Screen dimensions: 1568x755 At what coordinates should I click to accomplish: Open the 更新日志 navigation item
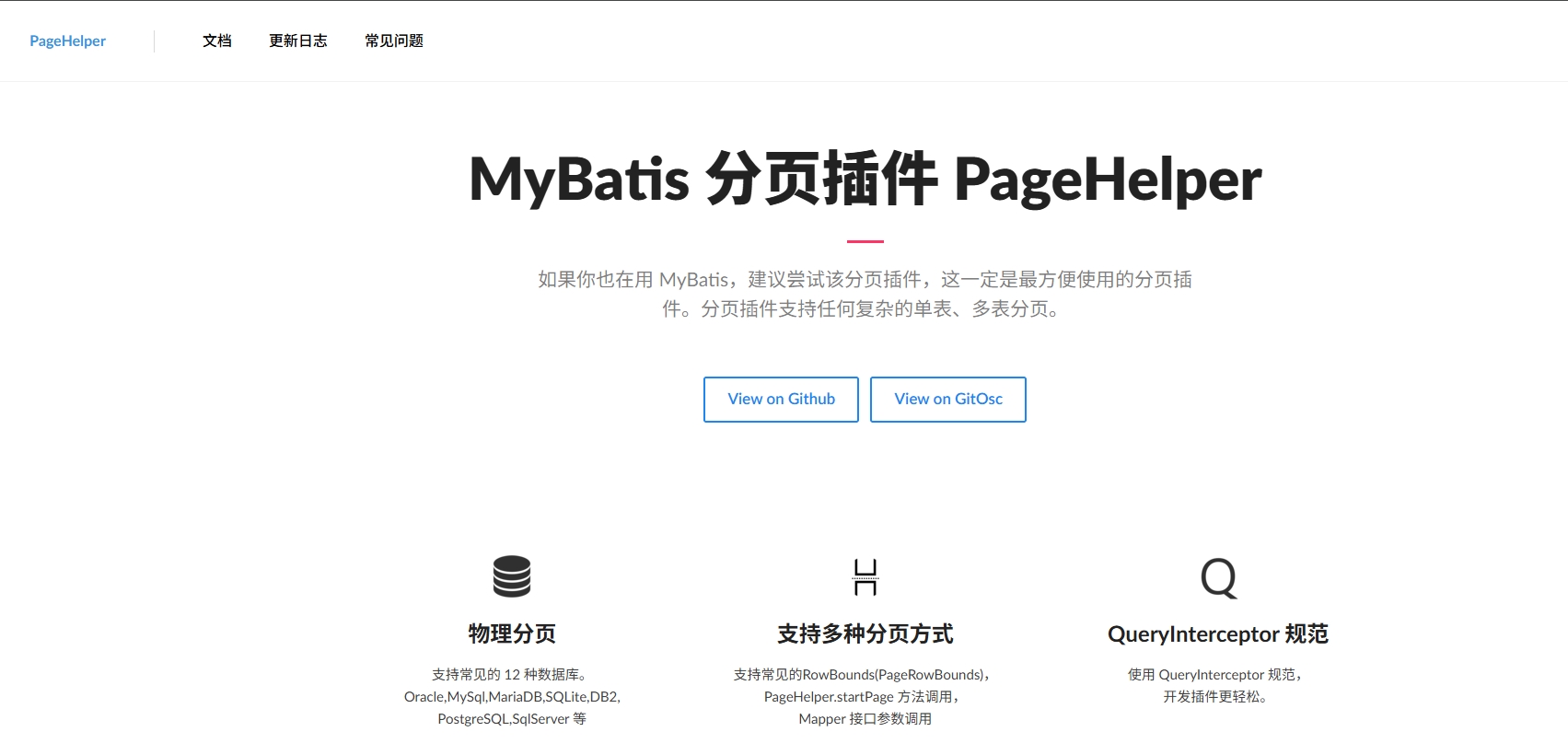click(297, 41)
